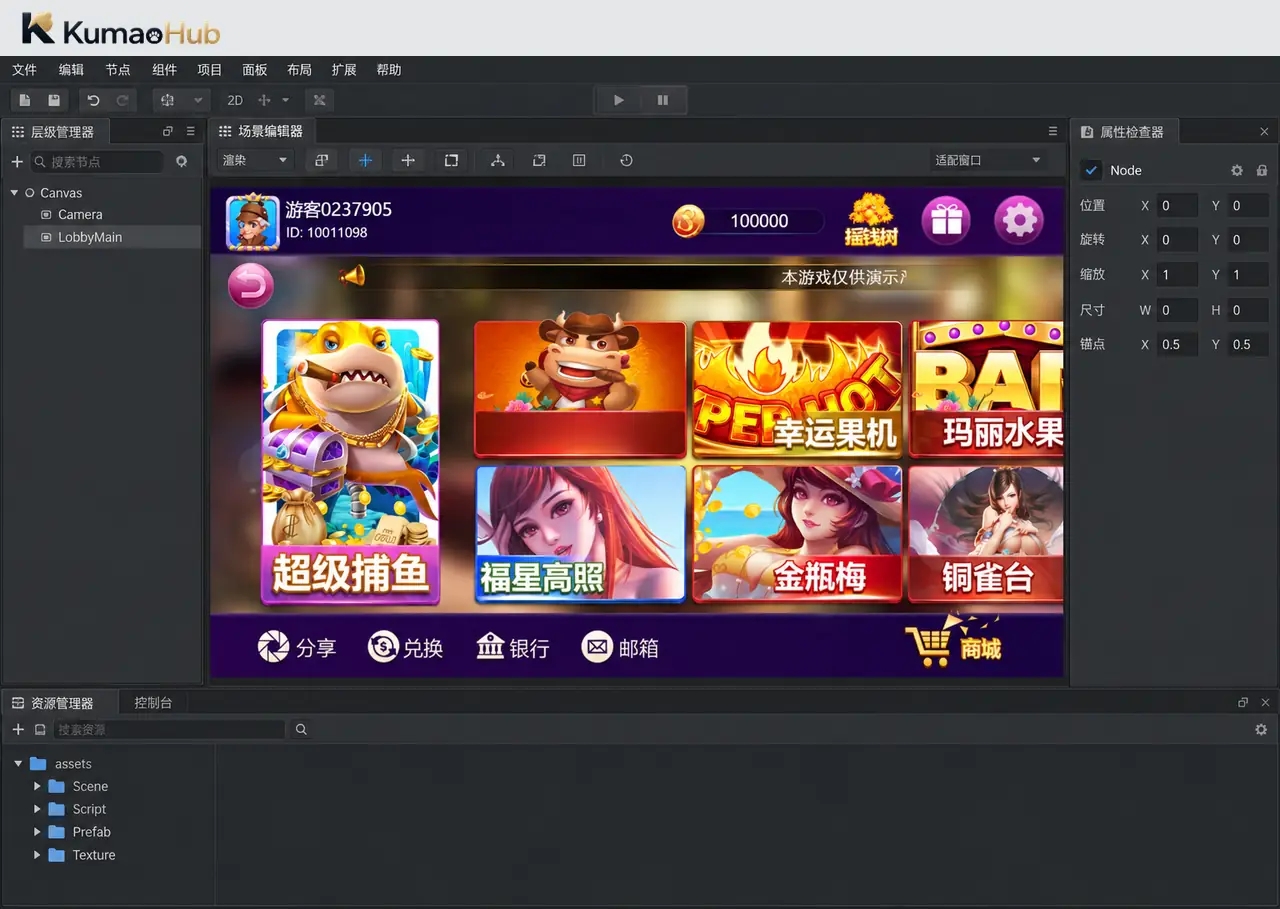Open the 组件 menu
The image size is (1280, 909).
click(164, 70)
